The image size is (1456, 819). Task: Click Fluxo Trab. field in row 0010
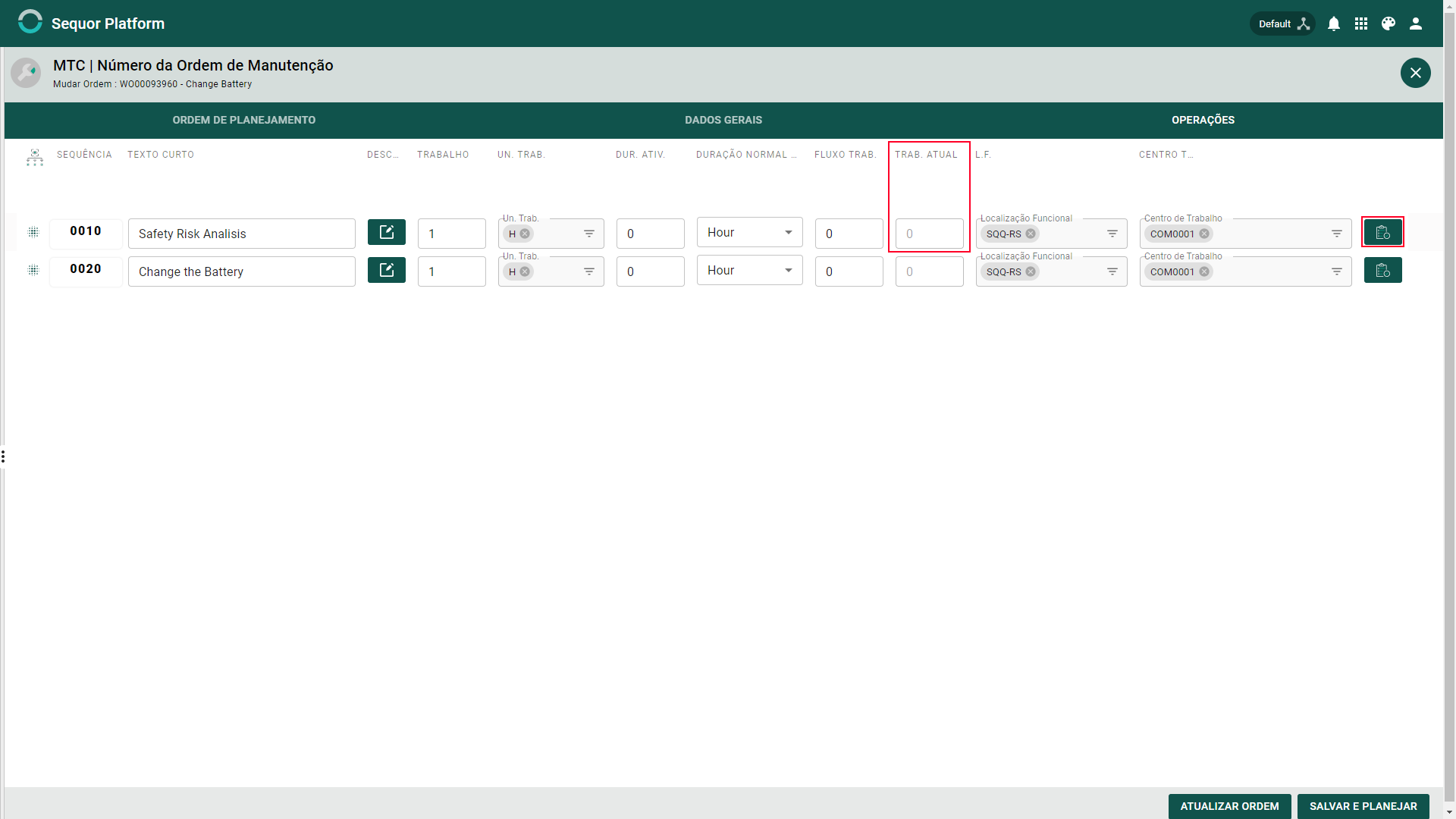coord(849,234)
